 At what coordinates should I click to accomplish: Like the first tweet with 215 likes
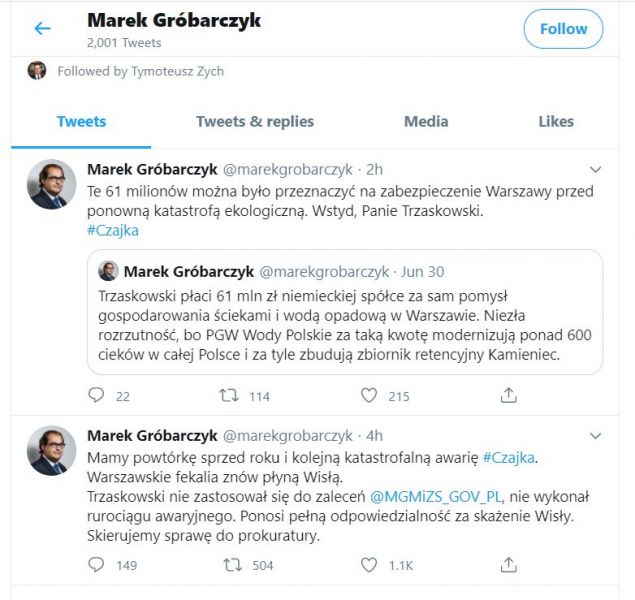click(x=368, y=396)
